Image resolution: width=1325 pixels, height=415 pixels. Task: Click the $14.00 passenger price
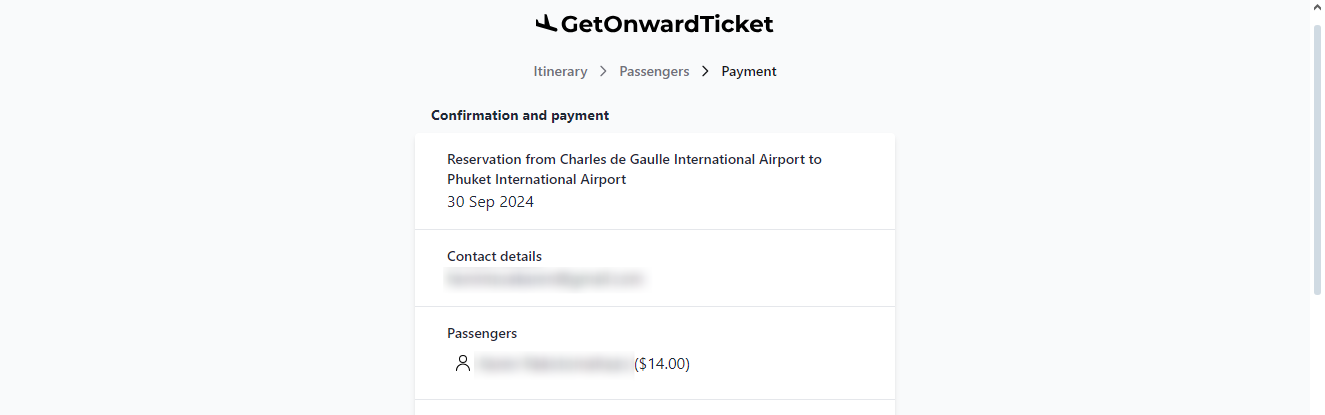pos(662,364)
